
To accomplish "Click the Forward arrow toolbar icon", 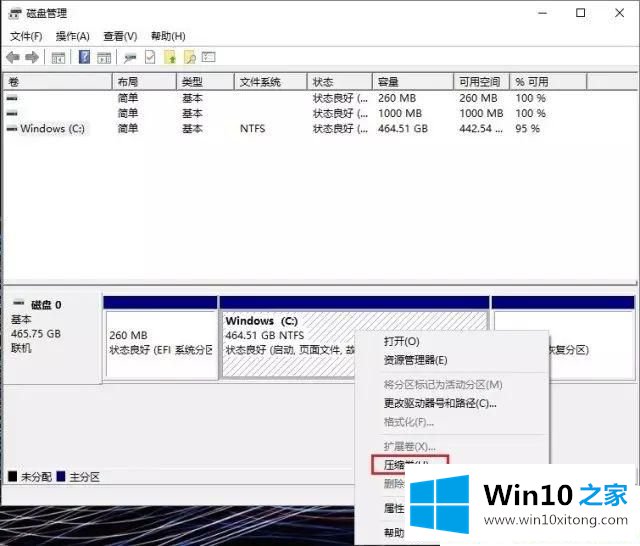I will [x=32, y=58].
